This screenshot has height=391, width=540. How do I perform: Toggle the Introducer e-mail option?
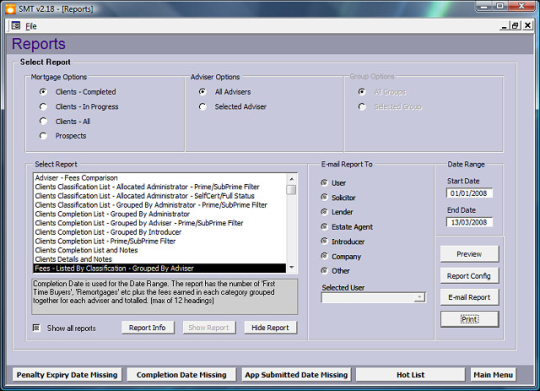point(324,241)
